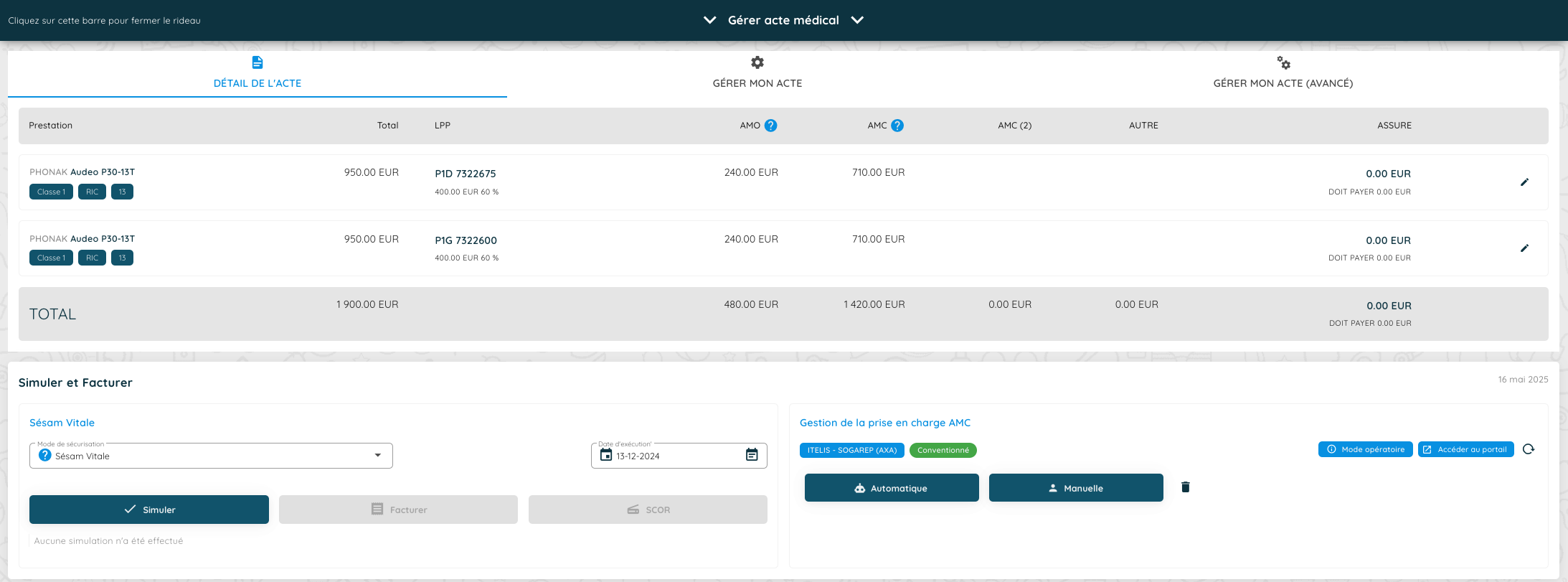Click the refresh icon beside Accéder au portail

point(1529,449)
